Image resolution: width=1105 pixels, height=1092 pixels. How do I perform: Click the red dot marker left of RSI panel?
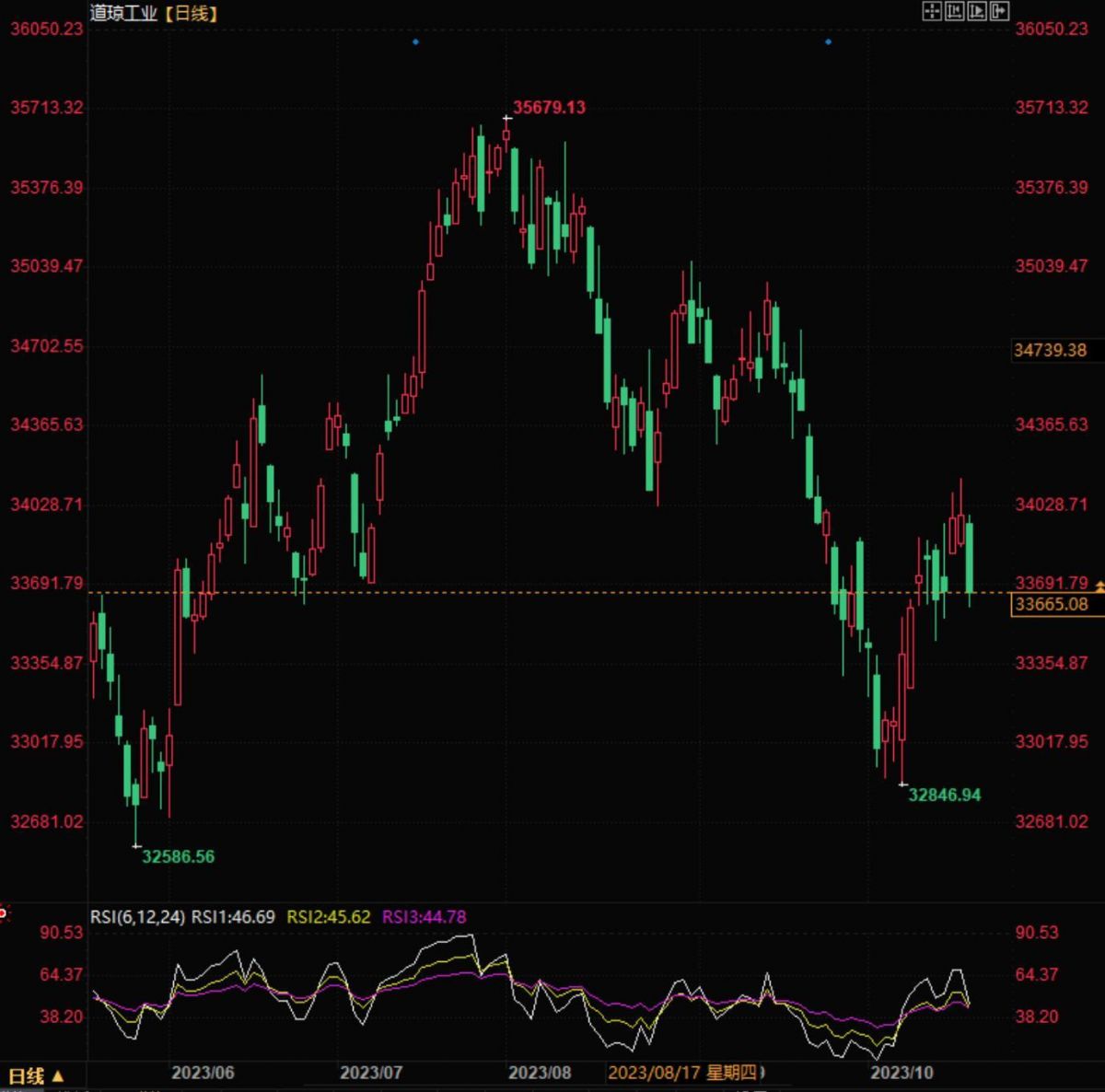pos(3,913)
